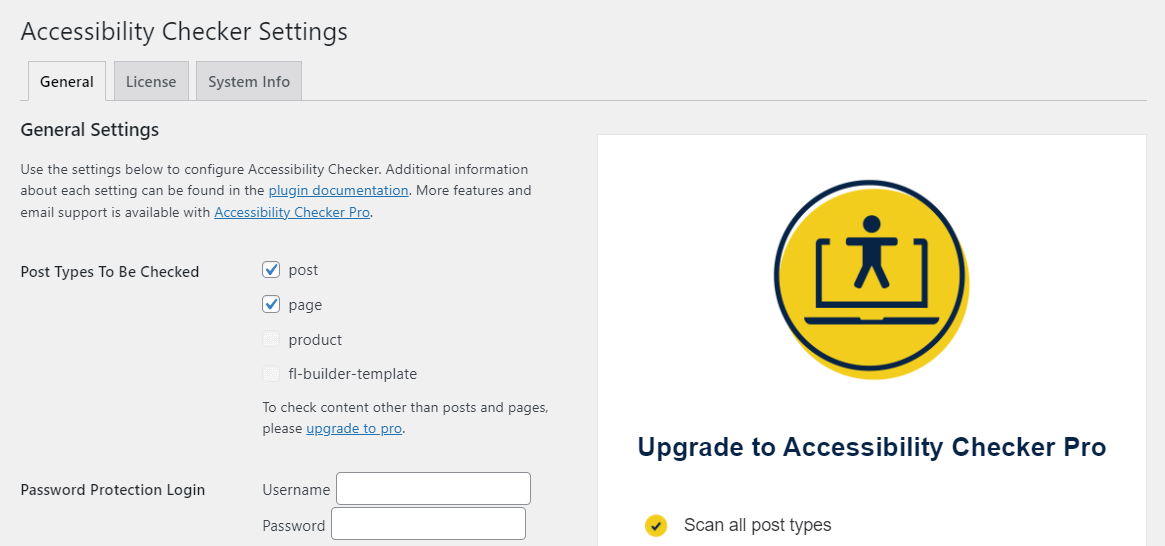Click into the Password field
1165x546 pixels.
428,524
